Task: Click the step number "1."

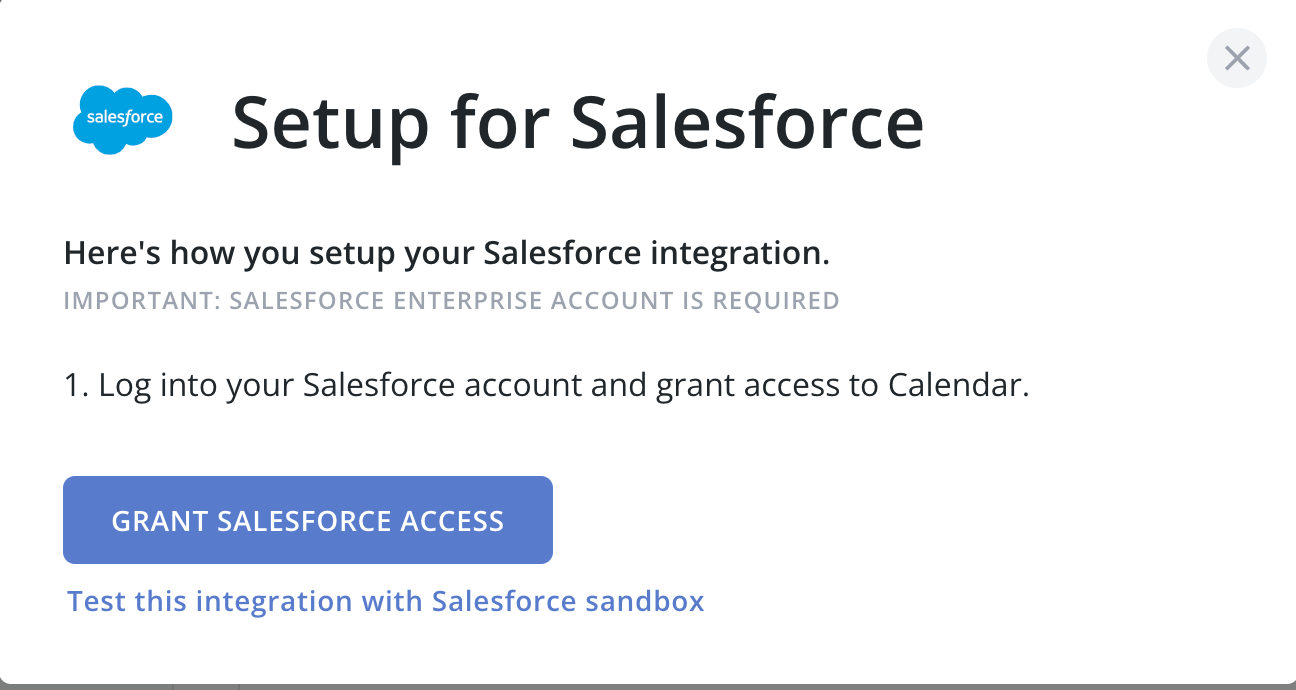Action: pyautogui.click(x=76, y=385)
